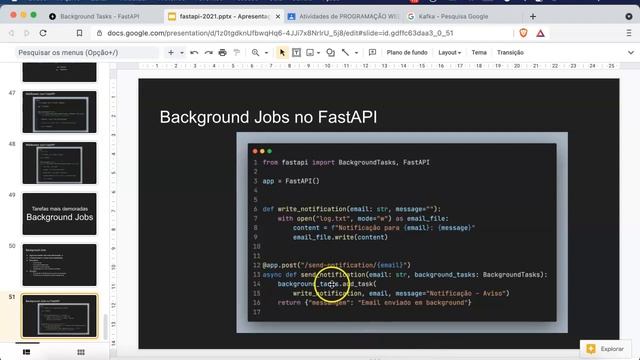
Task: Click the Explorar button
Action: (x=606, y=349)
